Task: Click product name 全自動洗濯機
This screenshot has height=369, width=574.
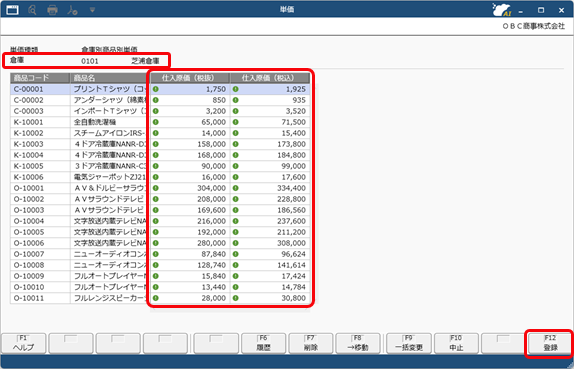Action: pos(95,122)
